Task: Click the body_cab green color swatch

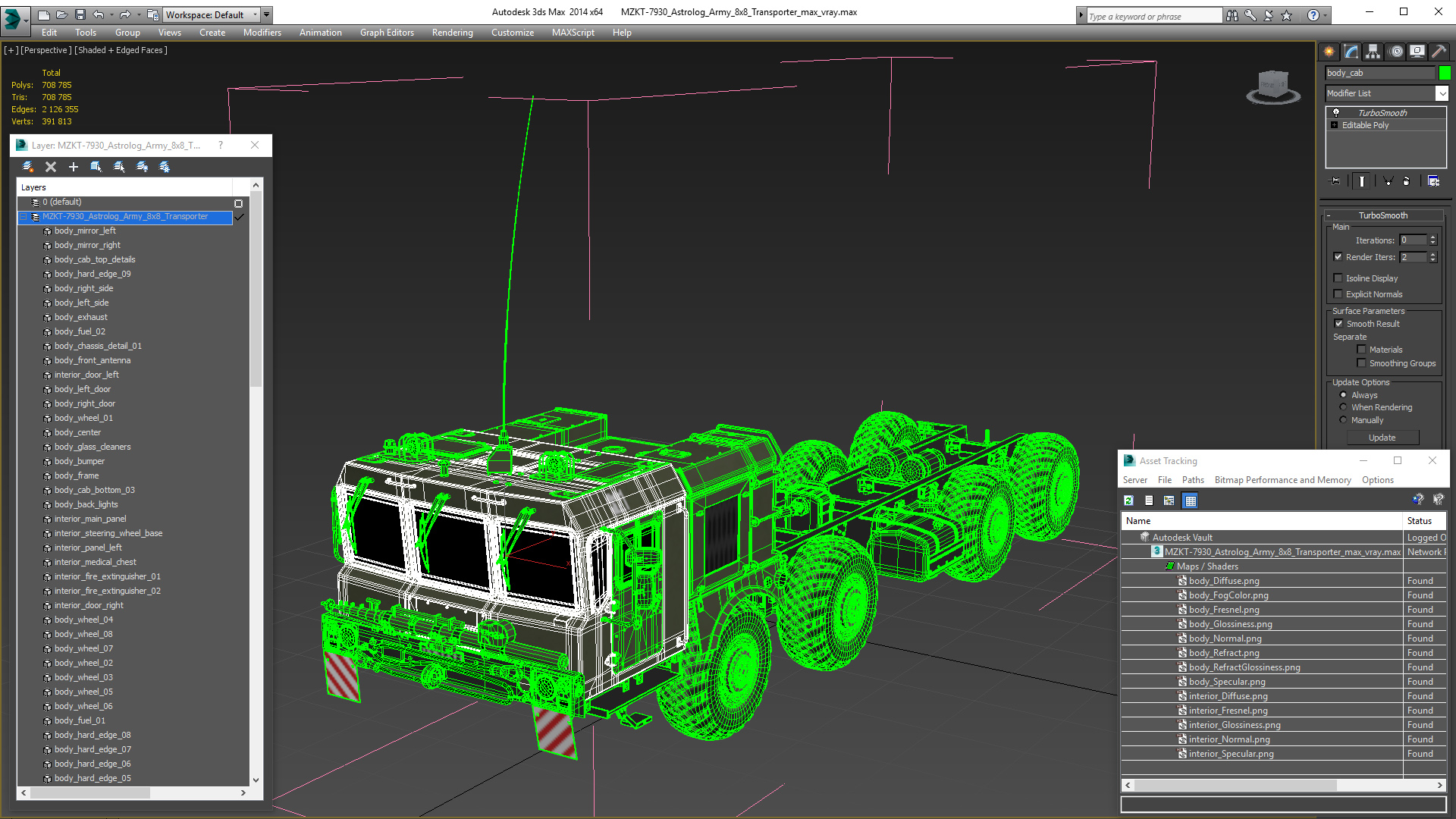Action: [x=1445, y=73]
